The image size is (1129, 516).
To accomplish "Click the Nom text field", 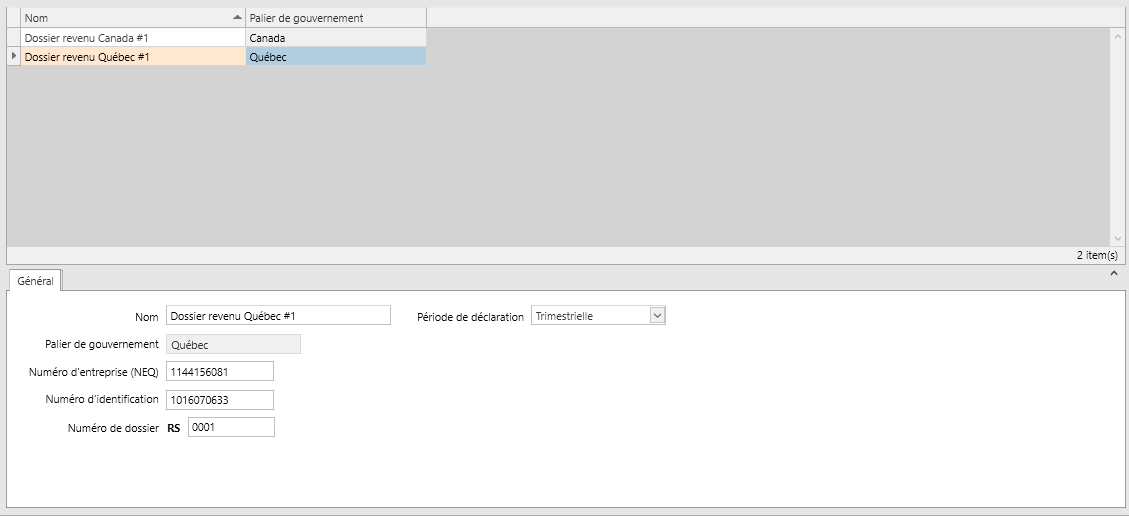I will pyautogui.click(x=278, y=315).
